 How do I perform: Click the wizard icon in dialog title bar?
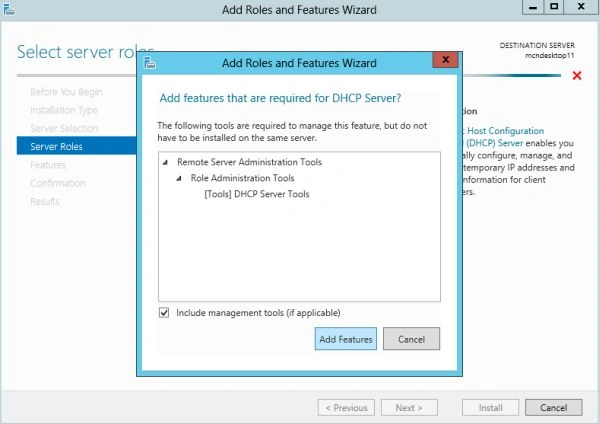click(x=150, y=62)
